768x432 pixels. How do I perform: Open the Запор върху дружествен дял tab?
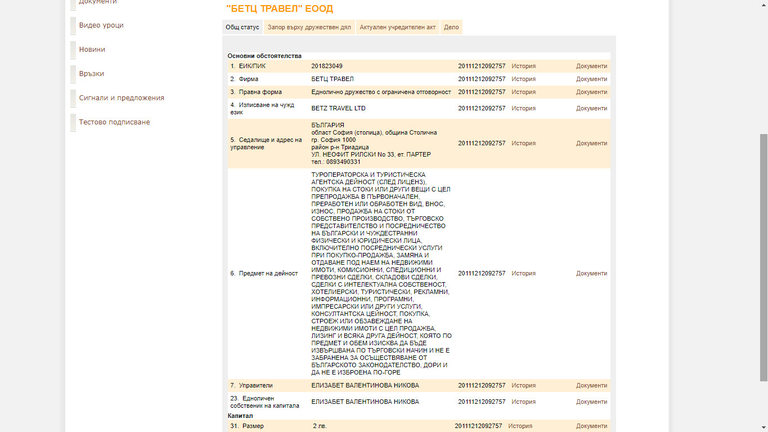309,28
